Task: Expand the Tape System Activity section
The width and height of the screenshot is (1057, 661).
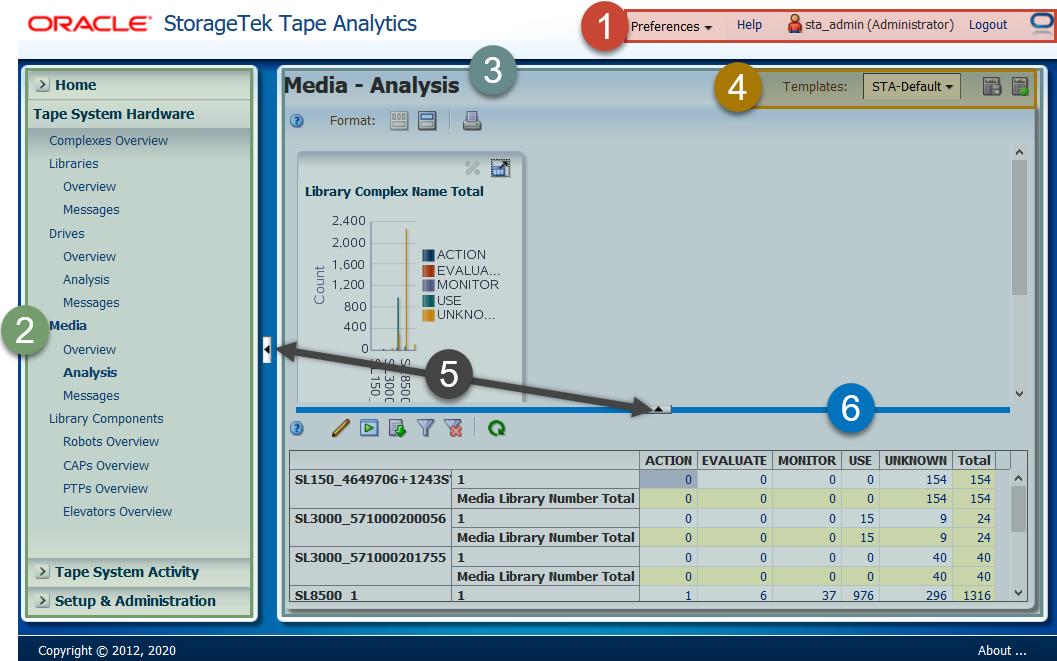Action: point(42,571)
